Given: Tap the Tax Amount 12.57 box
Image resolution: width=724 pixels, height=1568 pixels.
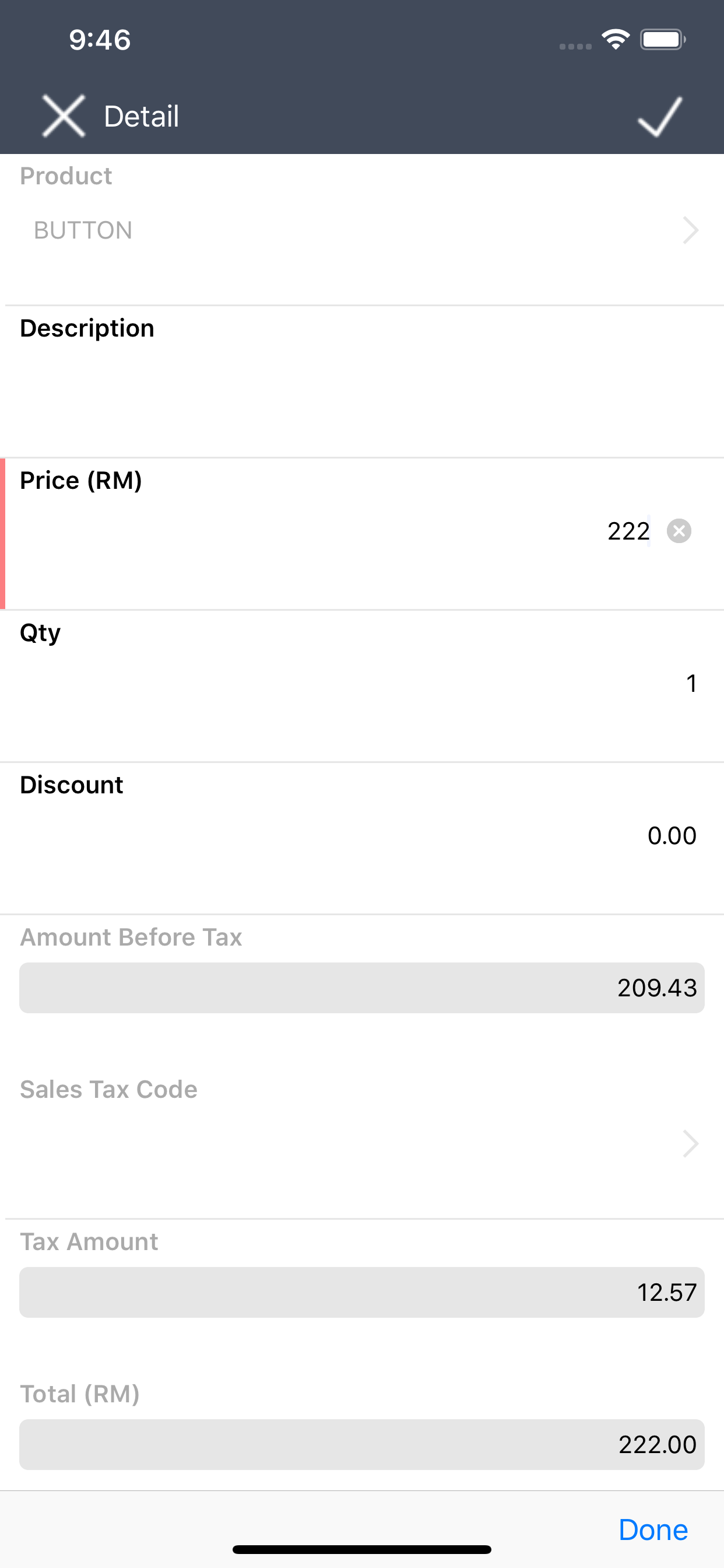Looking at the screenshot, I should tap(362, 1292).
